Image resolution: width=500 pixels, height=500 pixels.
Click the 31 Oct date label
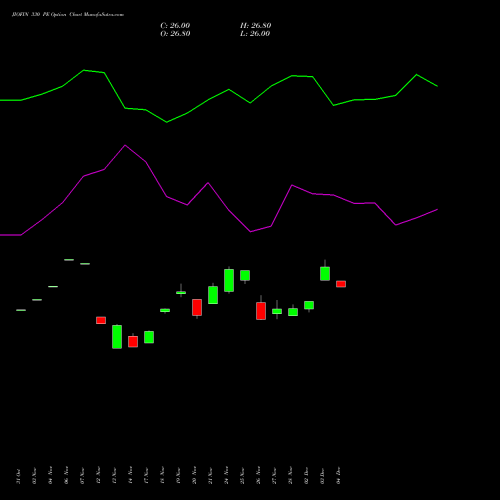tap(19, 476)
